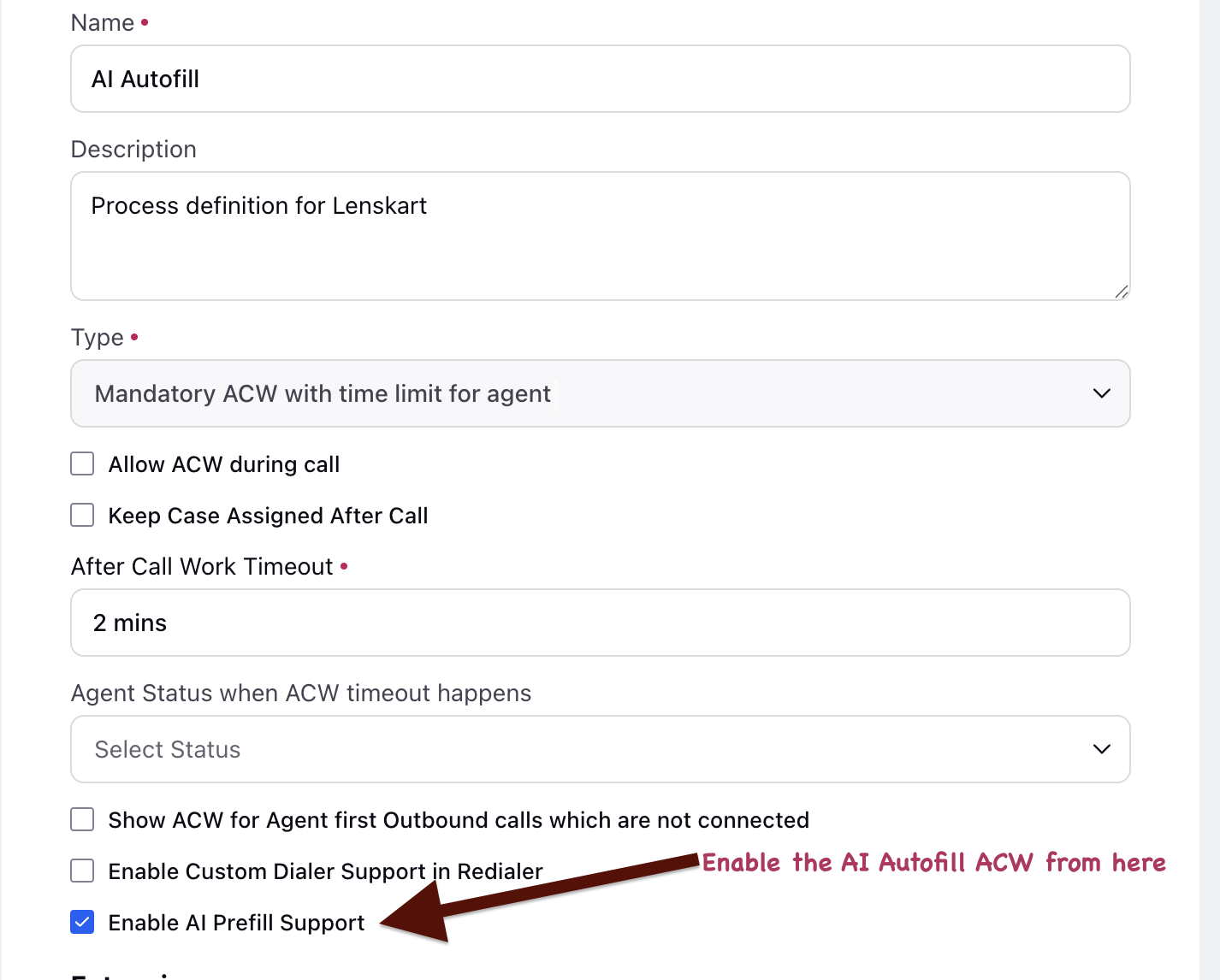
Task: Click the AI Autofill Name field
Action: [x=601, y=79]
